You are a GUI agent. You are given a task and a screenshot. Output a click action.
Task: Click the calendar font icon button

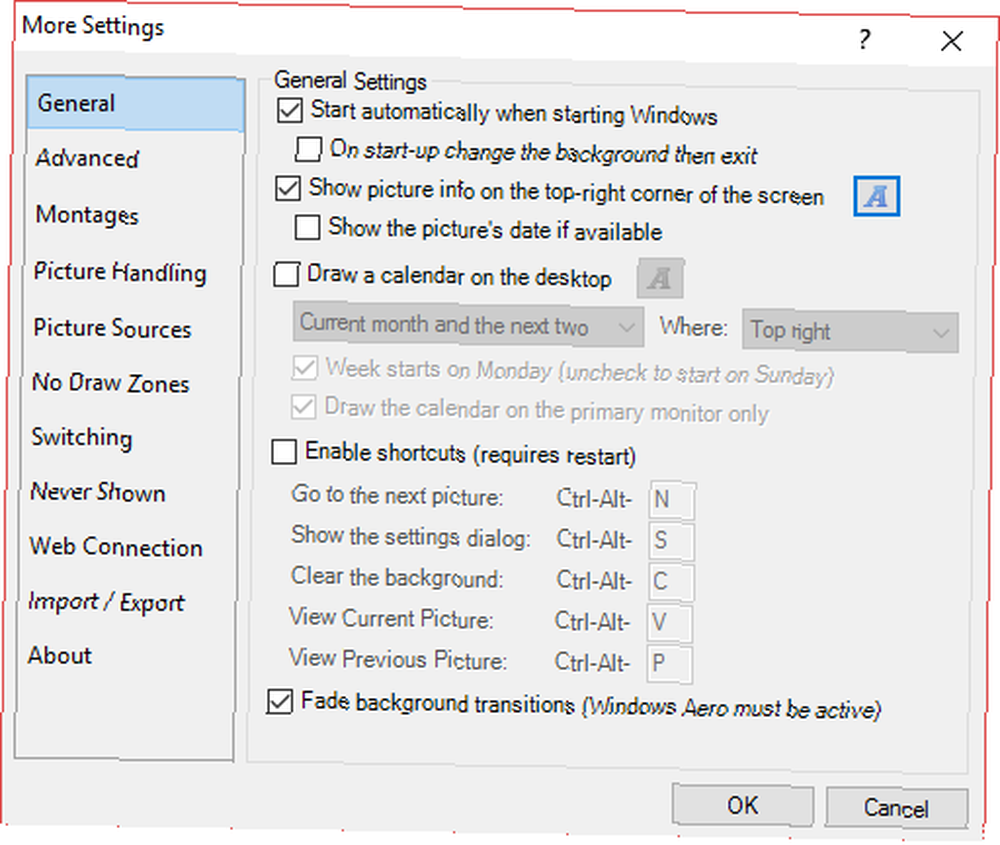pos(660,278)
